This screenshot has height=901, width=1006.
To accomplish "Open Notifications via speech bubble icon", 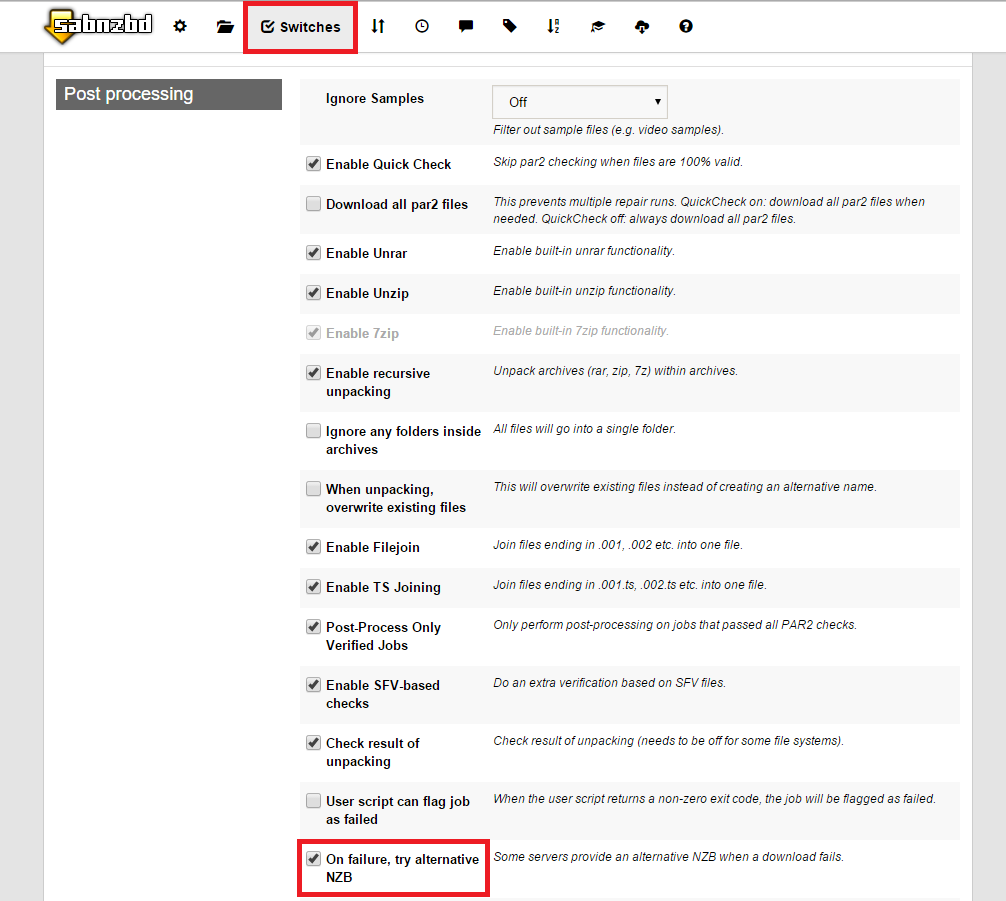I will tap(466, 27).
